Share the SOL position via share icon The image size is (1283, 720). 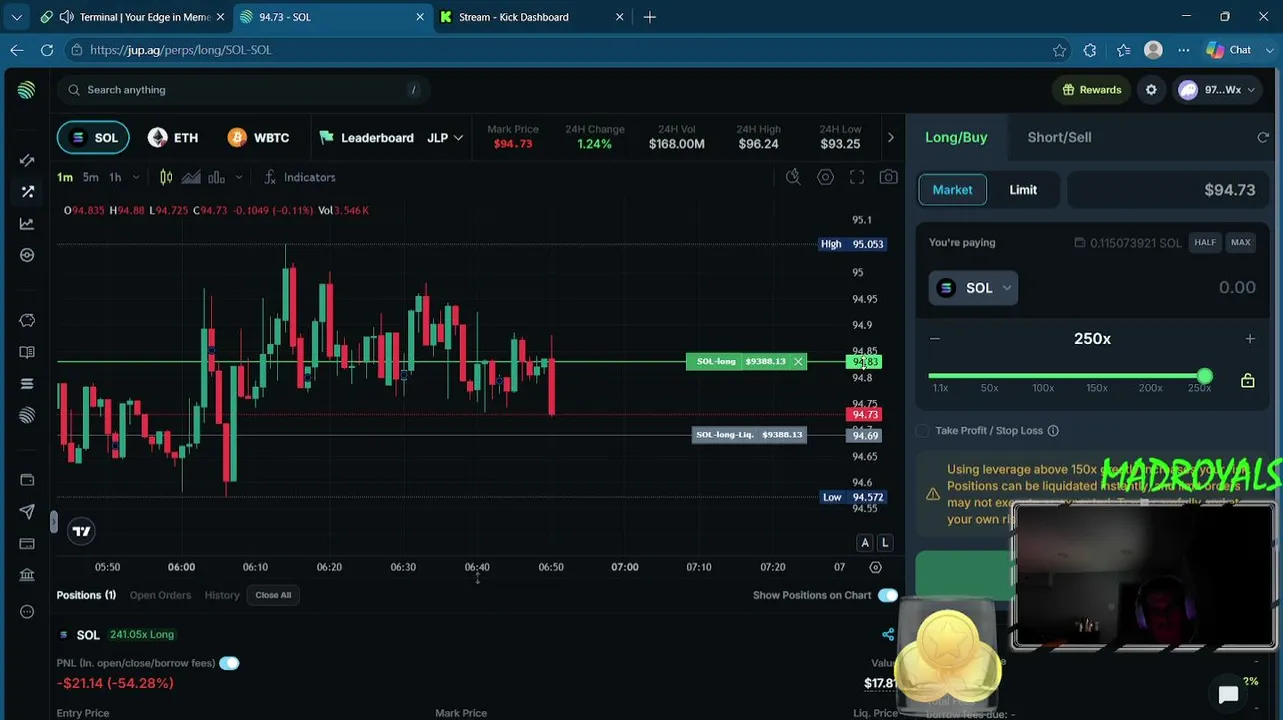888,634
